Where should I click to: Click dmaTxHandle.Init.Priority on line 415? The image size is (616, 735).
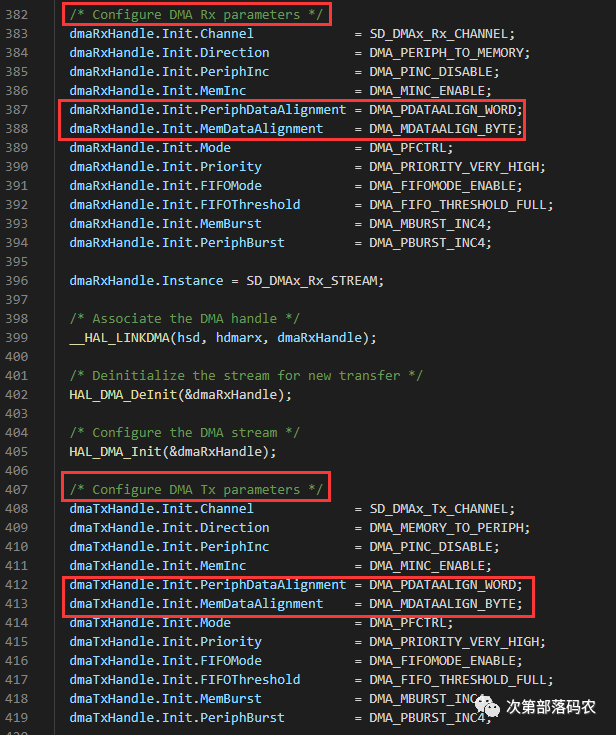(165, 642)
